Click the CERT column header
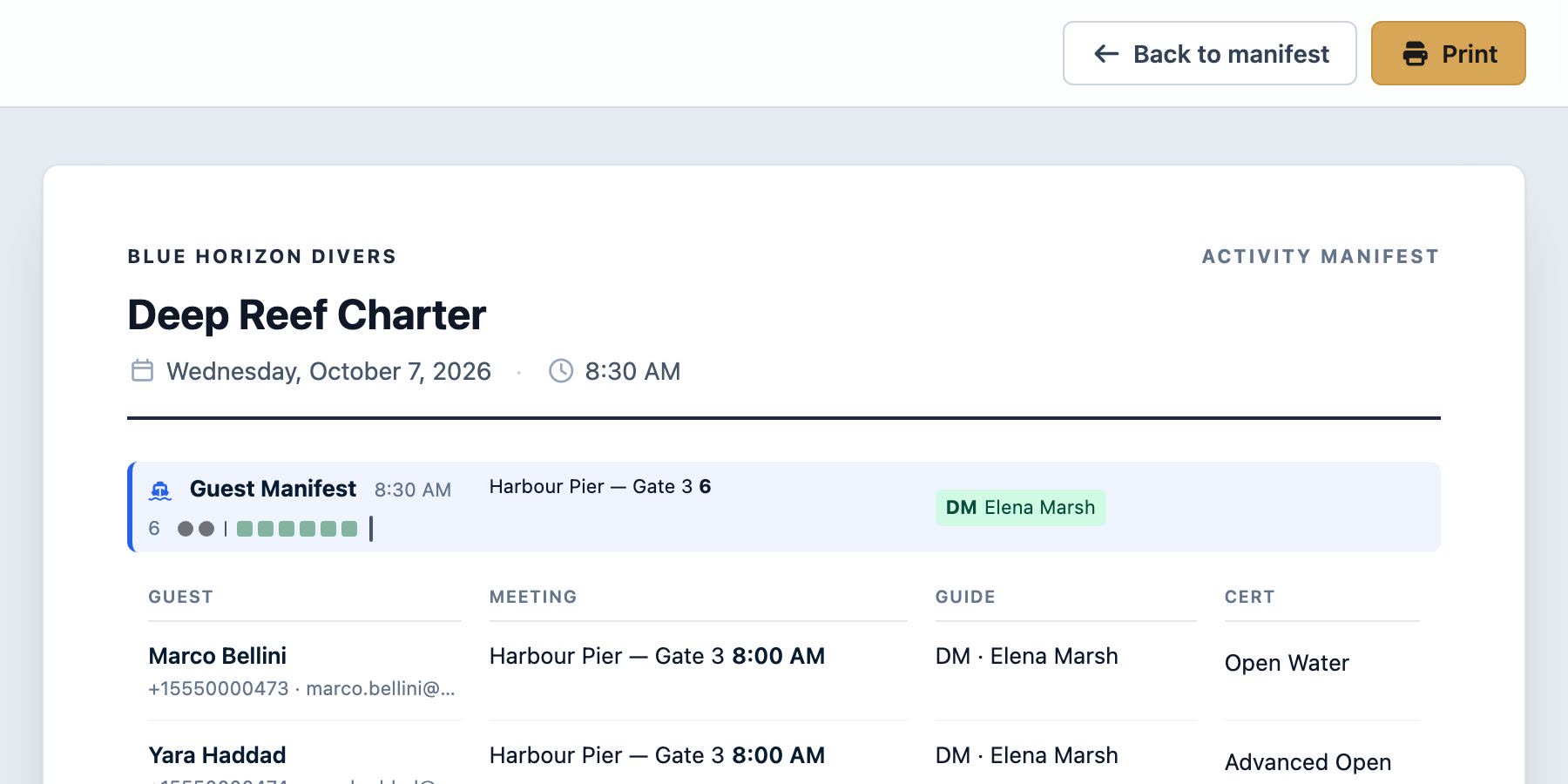 click(x=1249, y=597)
